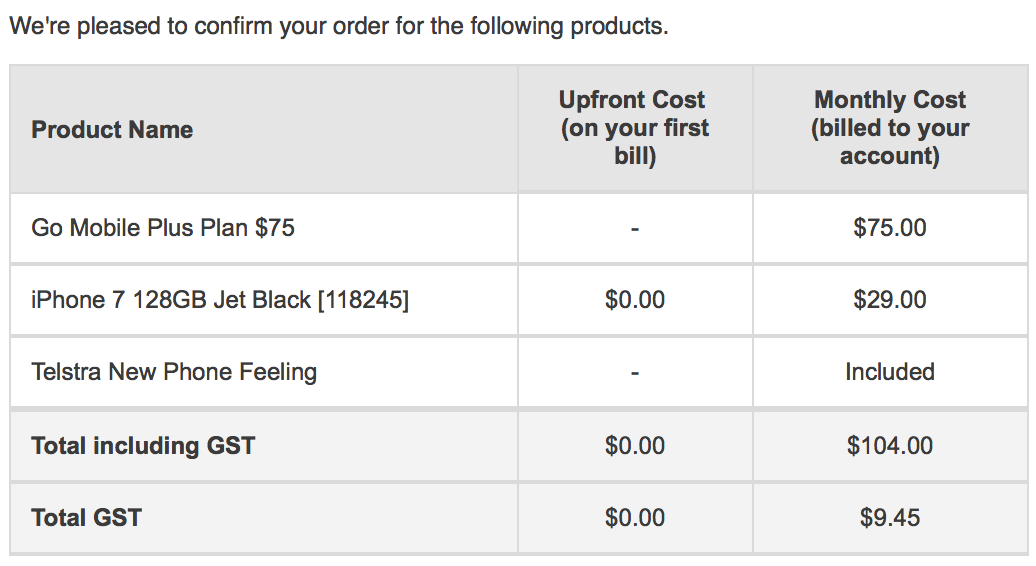Click the Telstra New Phone Feeling product name
The height and width of the screenshot is (566, 1036).
pos(174,372)
